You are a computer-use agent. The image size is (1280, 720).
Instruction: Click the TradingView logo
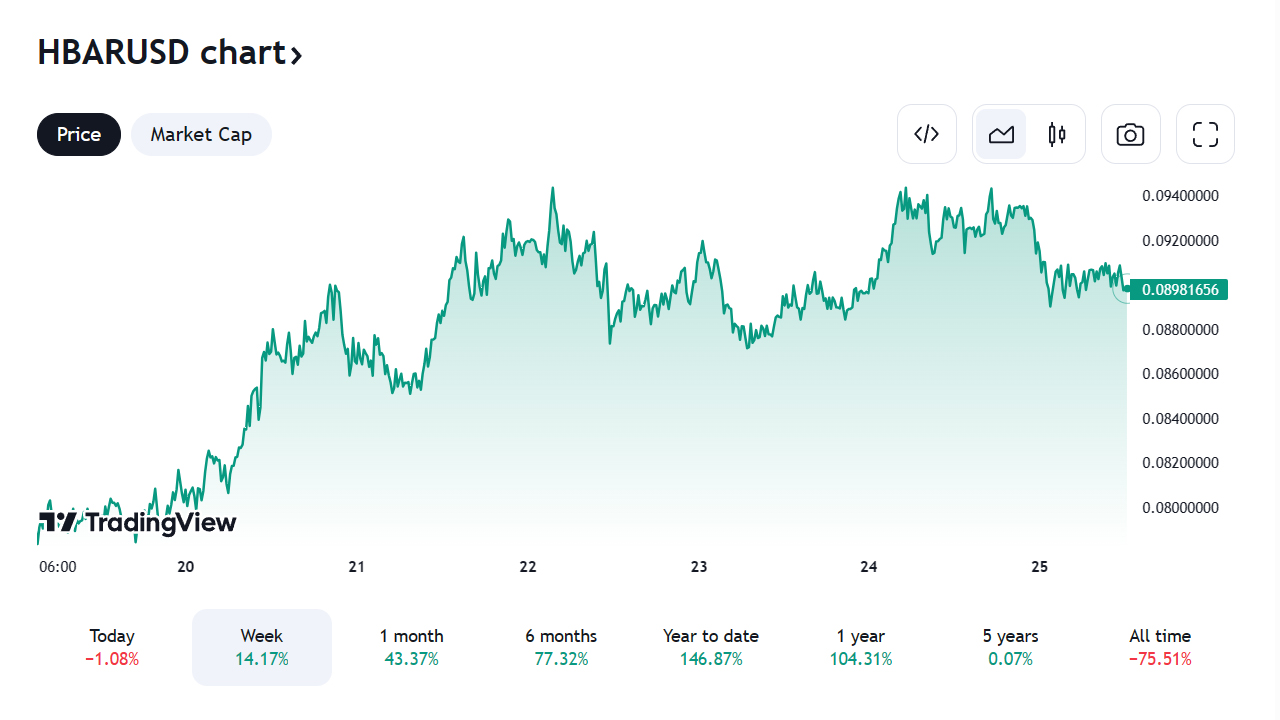coord(138,522)
